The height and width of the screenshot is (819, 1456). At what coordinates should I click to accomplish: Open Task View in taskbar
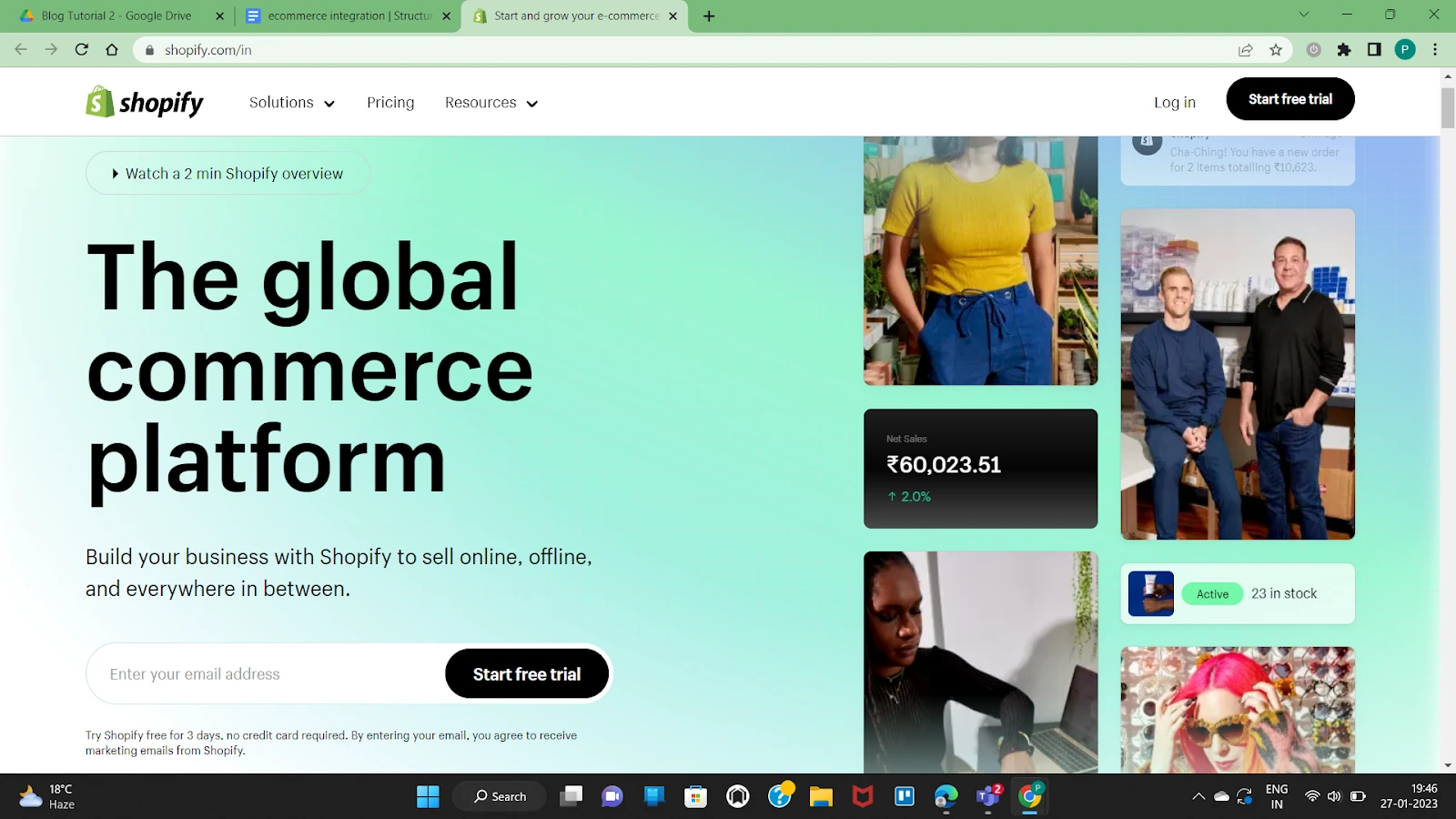(571, 796)
